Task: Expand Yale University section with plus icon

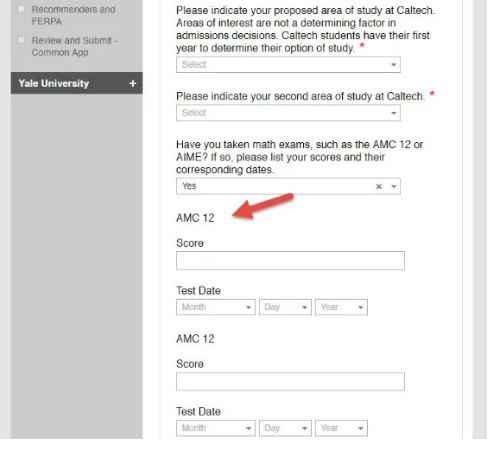Action: click(133, 83)
